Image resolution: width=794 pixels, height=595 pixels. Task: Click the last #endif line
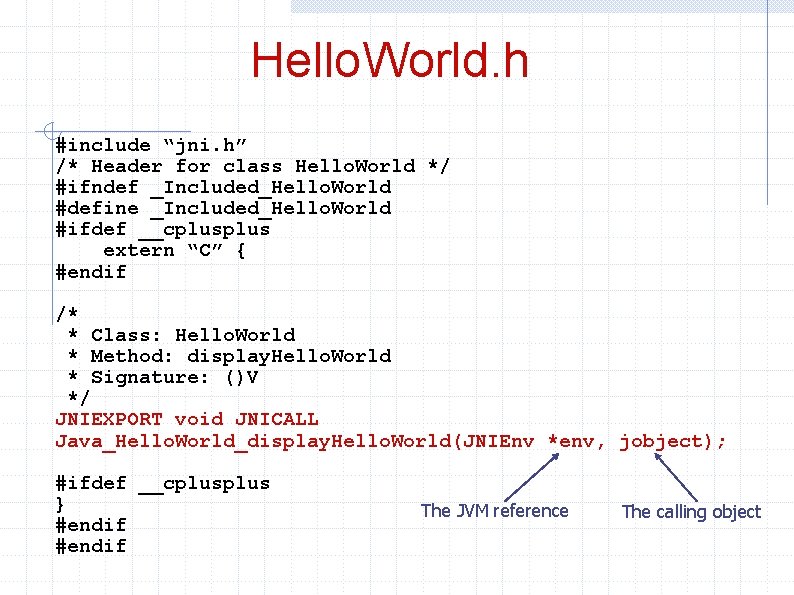coord(91,546)
